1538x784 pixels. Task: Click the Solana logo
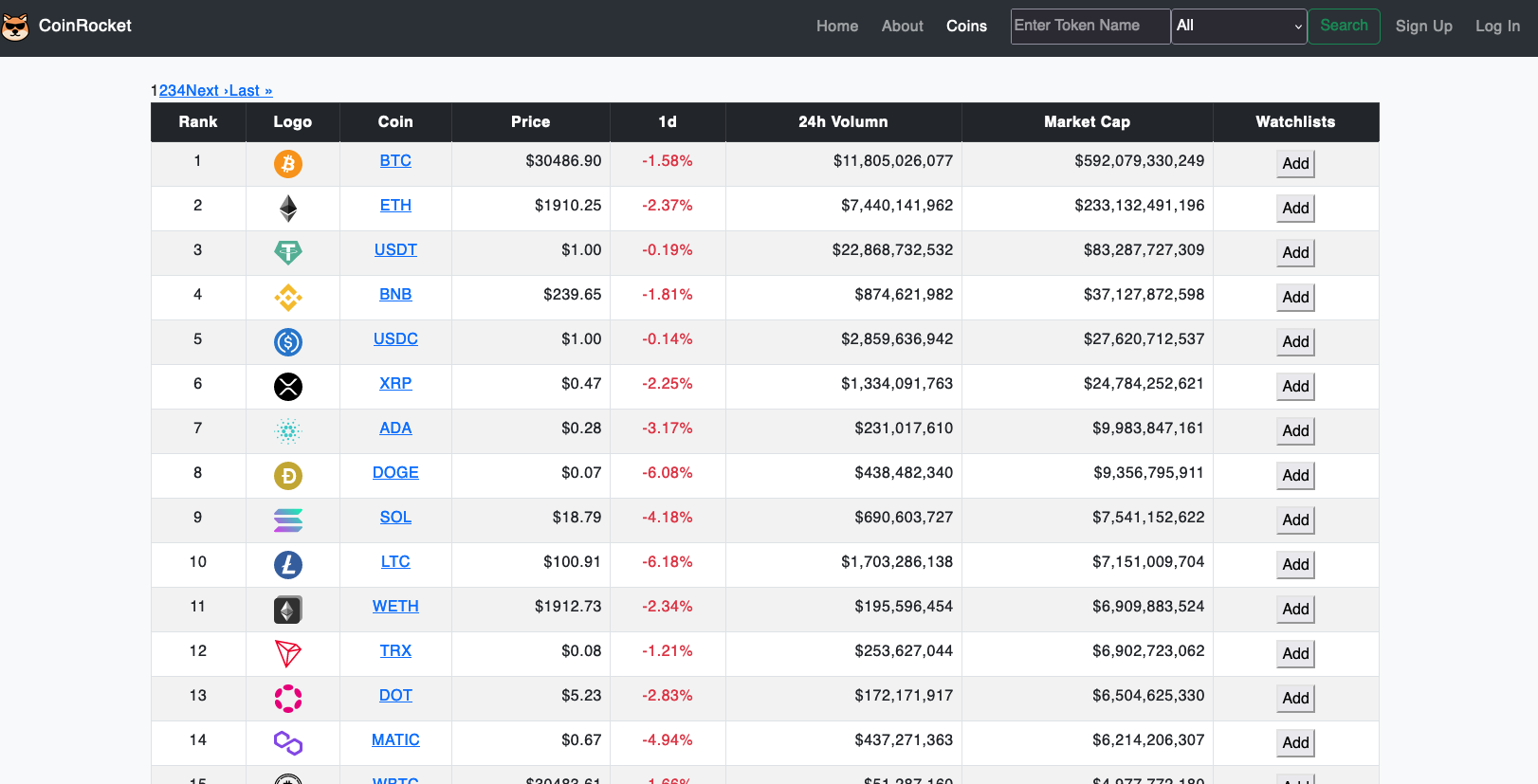[288, 520]
